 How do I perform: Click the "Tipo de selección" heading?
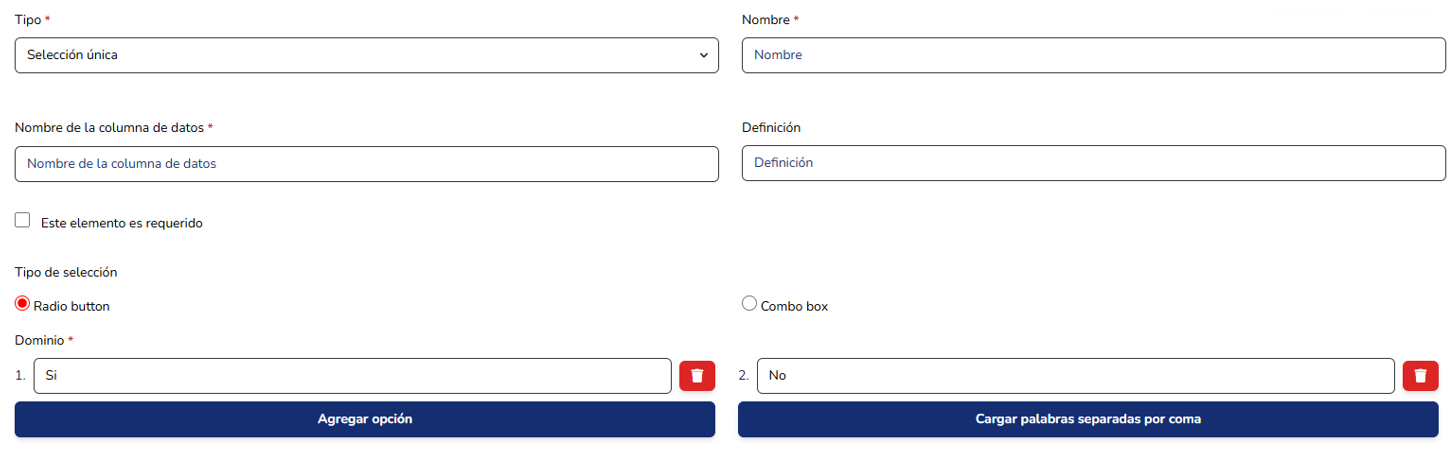(x=66, y=273)
